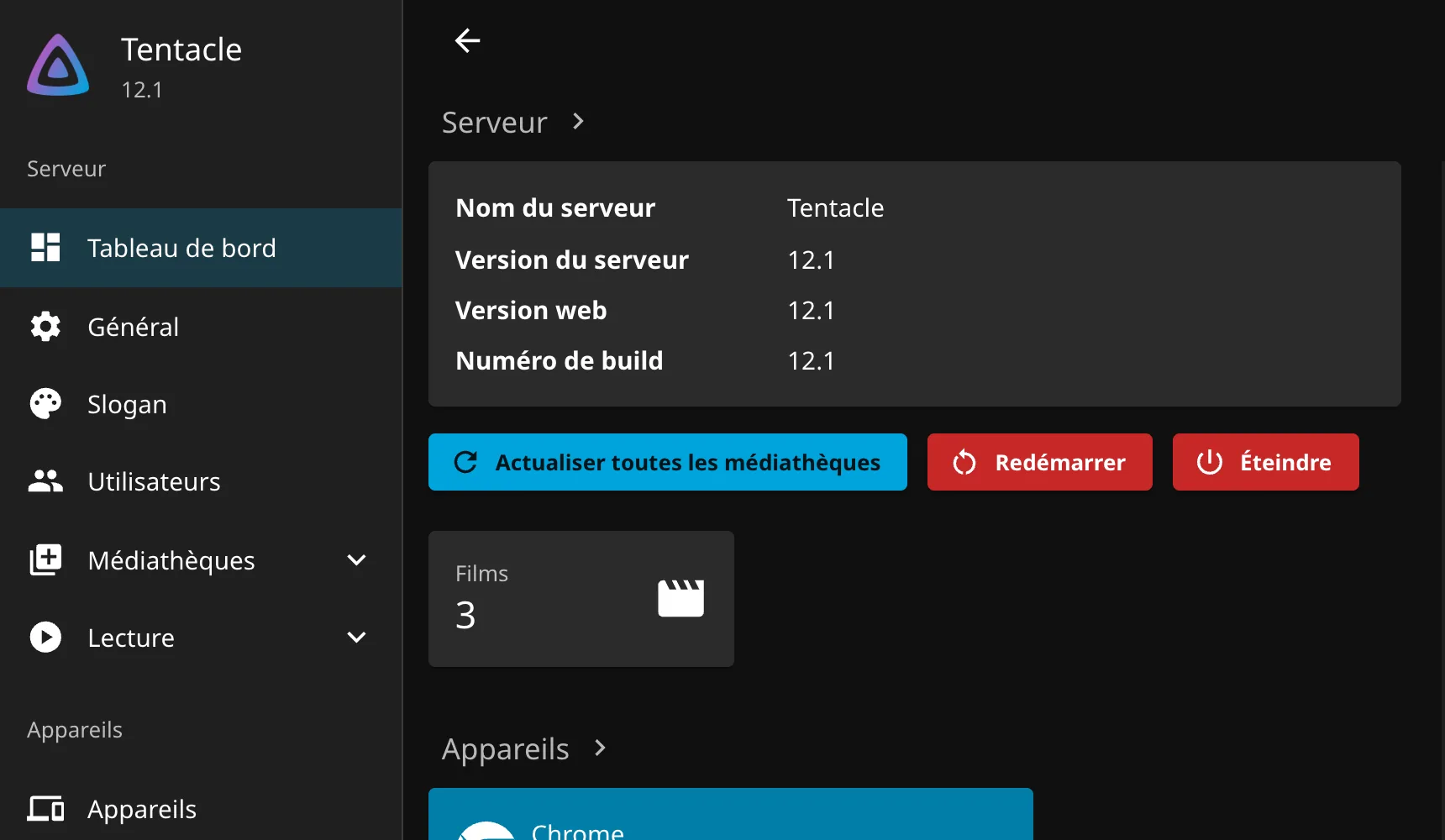The height and width of the screenshot is (840, 1445).
Task: Open the Serveur section heading link
Action: [495, 123]
